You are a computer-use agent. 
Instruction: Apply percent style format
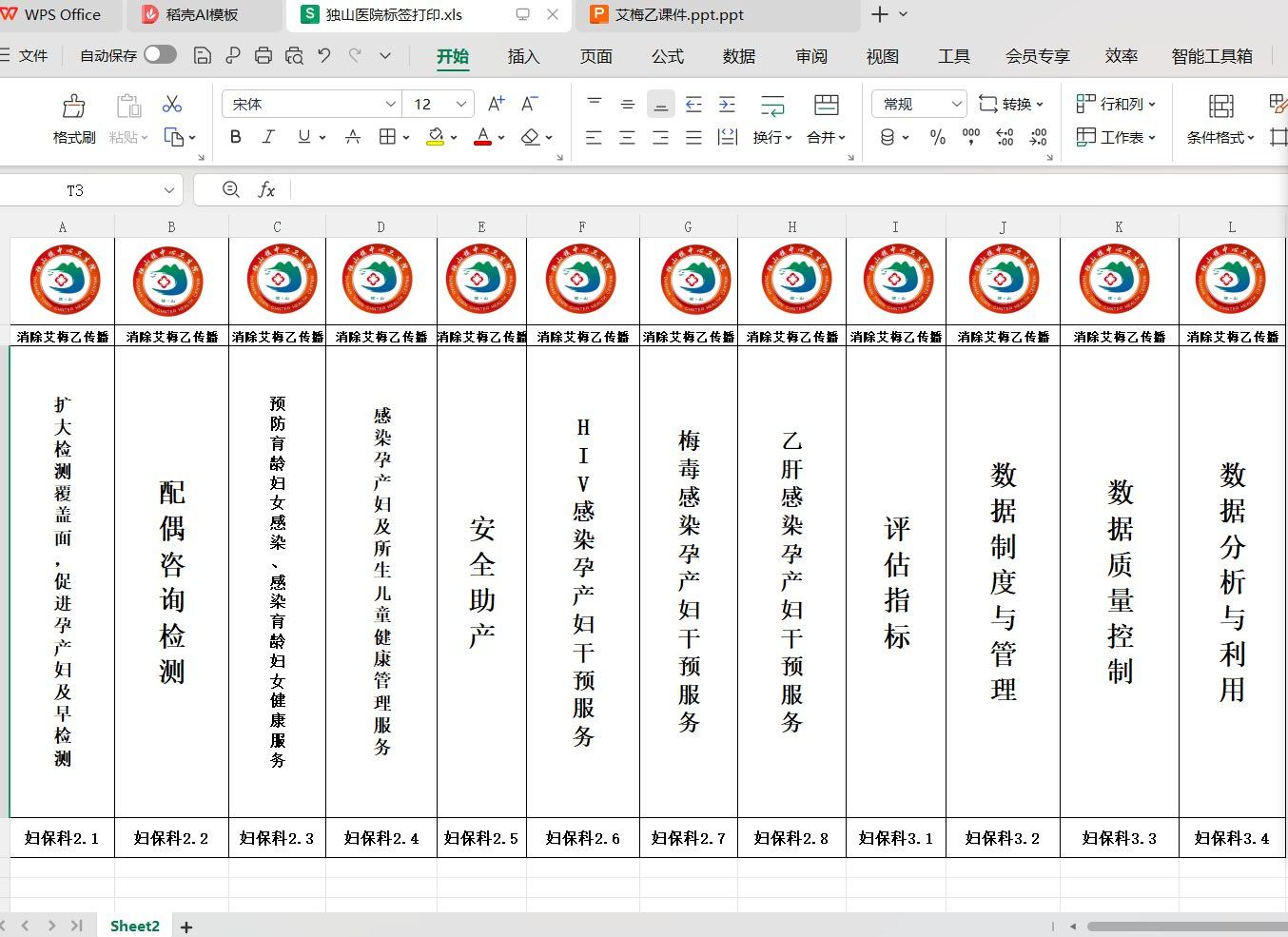click(938, 137)
